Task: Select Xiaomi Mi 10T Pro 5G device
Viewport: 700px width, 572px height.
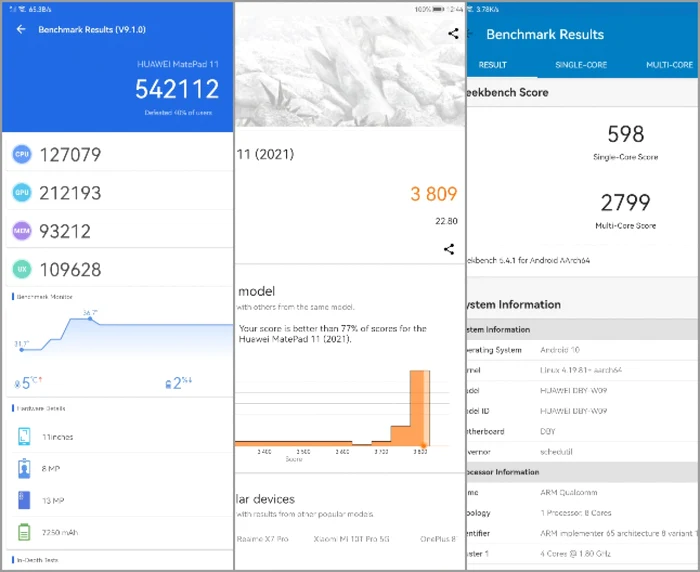Action: point(351,539)
